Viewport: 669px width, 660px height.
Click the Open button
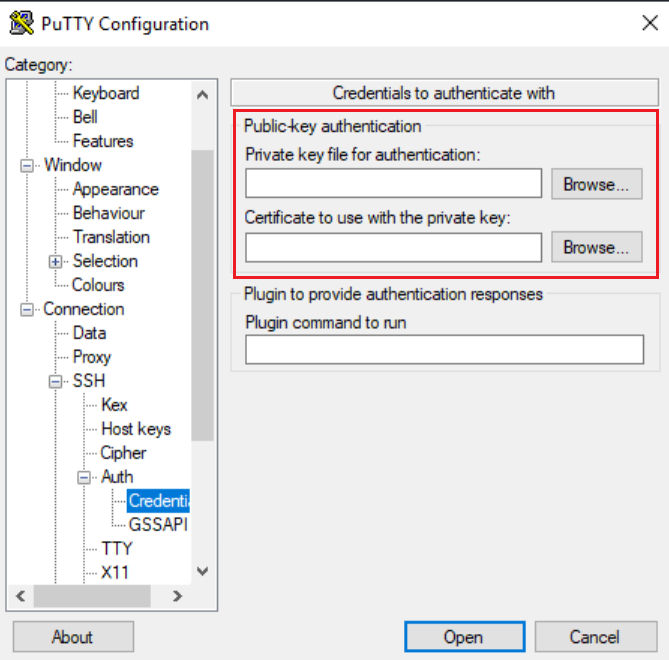pyautogui.click(x=464, y=637)
